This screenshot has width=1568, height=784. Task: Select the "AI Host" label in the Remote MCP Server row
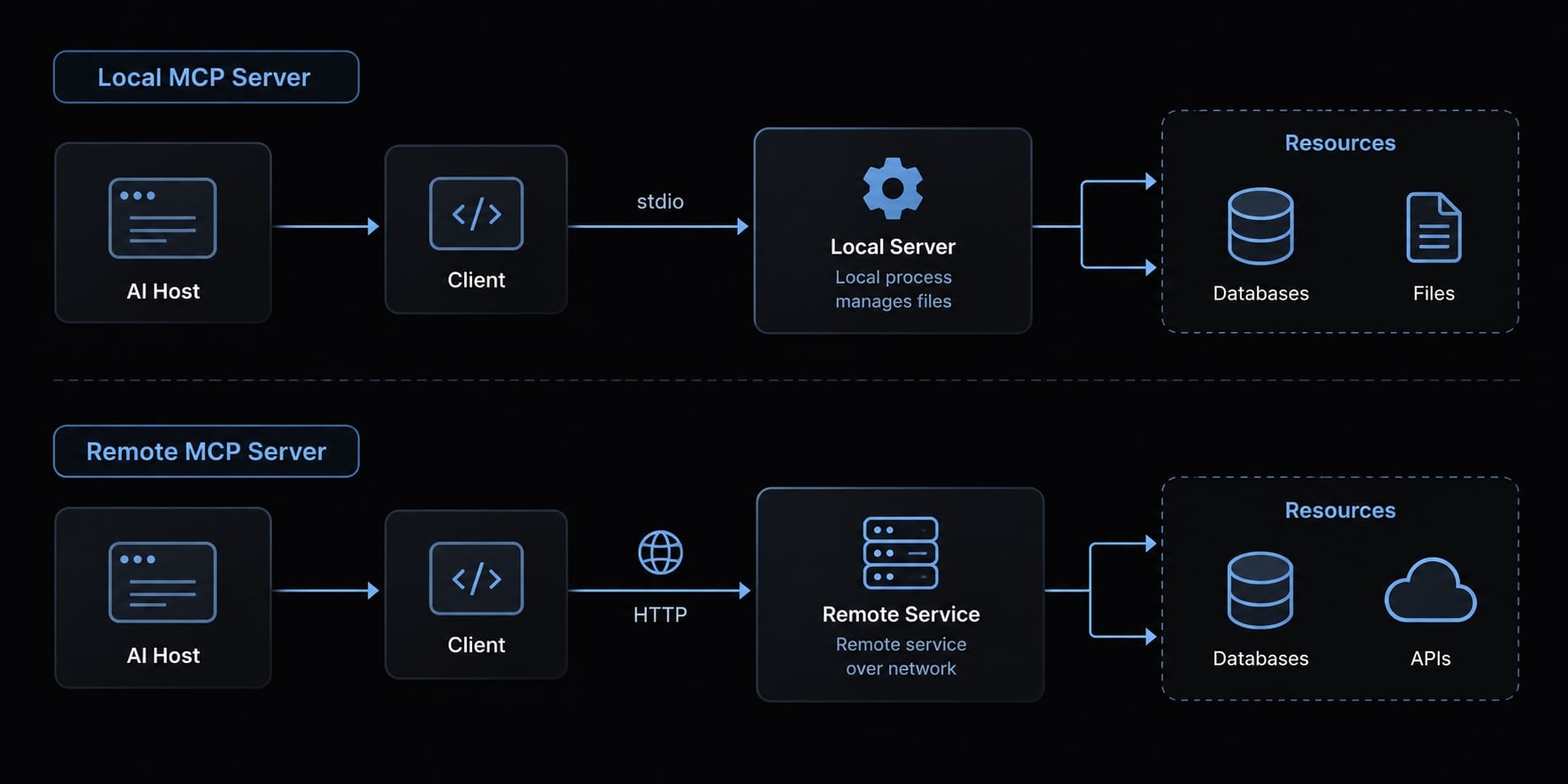163,656
